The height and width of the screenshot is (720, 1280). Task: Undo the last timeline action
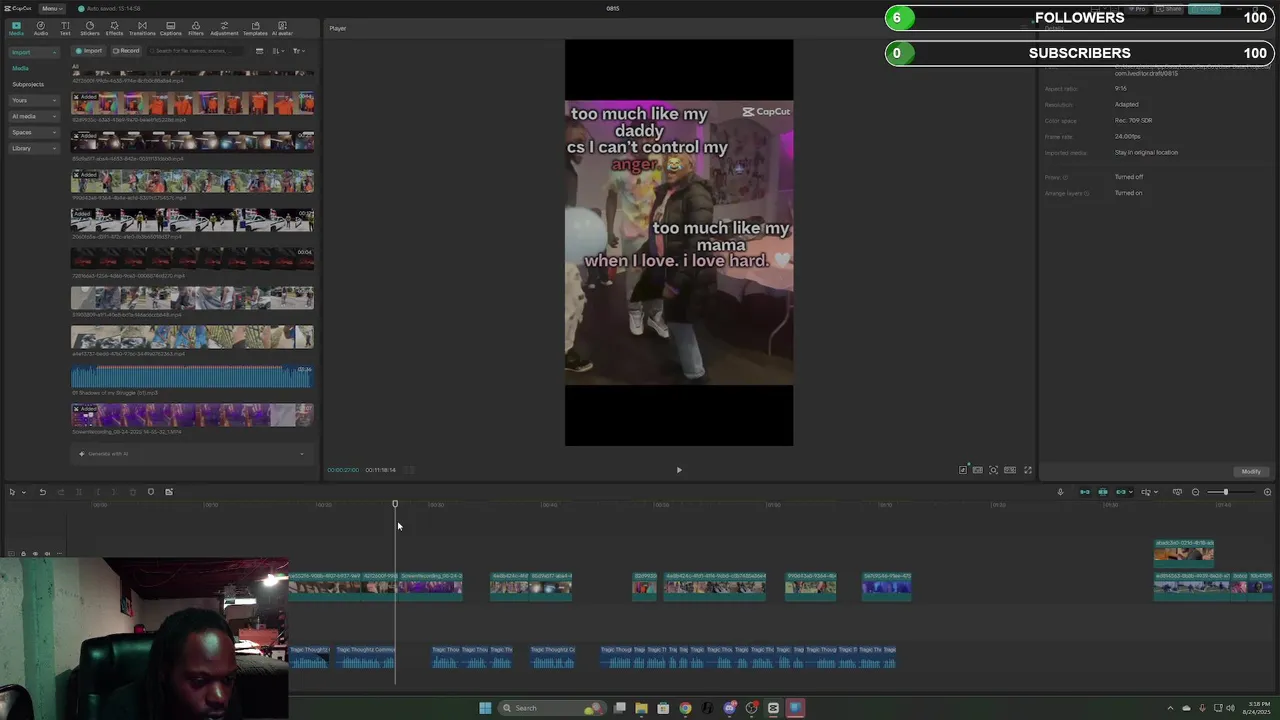pyautogui.click(x=42, y=492)
